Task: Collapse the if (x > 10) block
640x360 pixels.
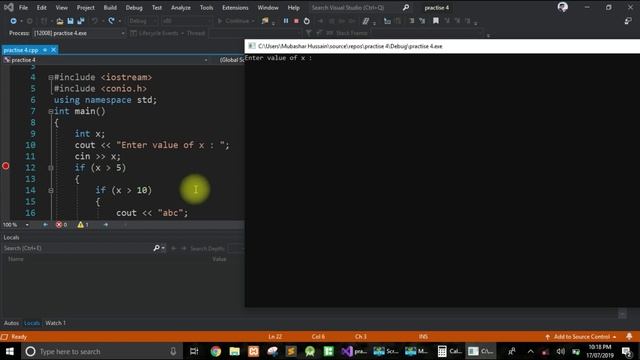Action: [x=51, y=190]
